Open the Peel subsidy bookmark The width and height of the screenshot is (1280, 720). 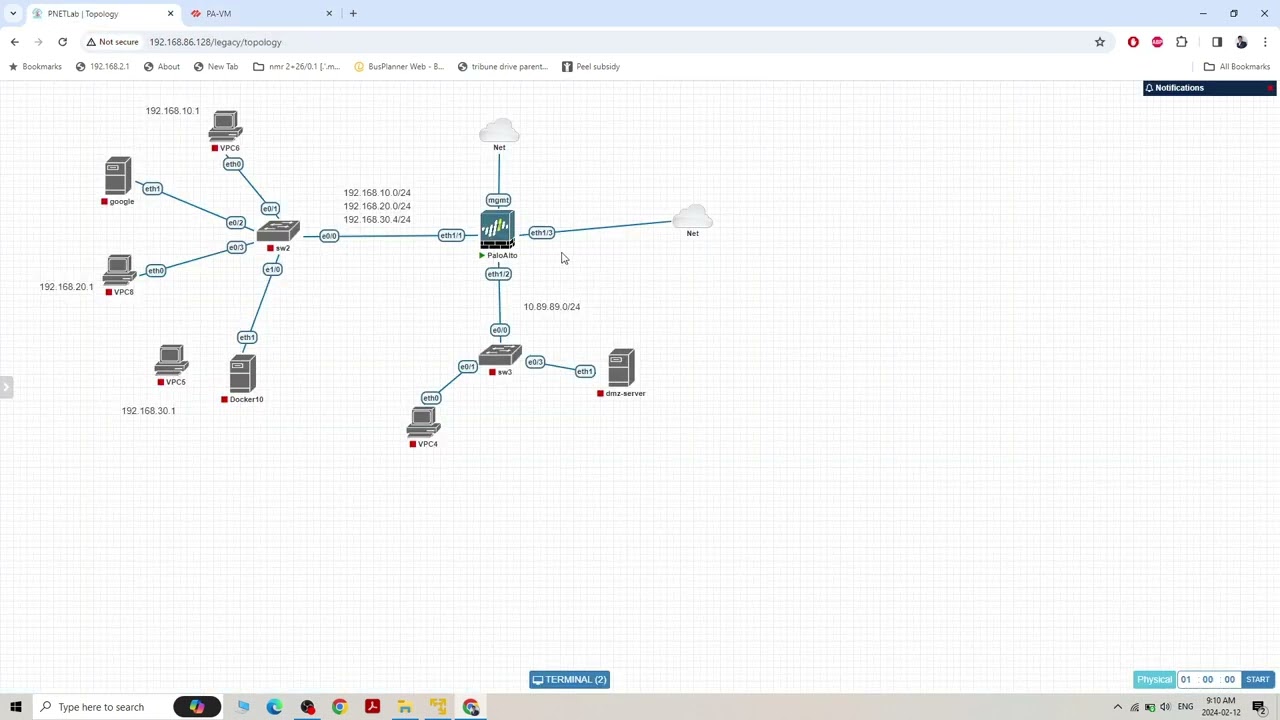(591, 67)
